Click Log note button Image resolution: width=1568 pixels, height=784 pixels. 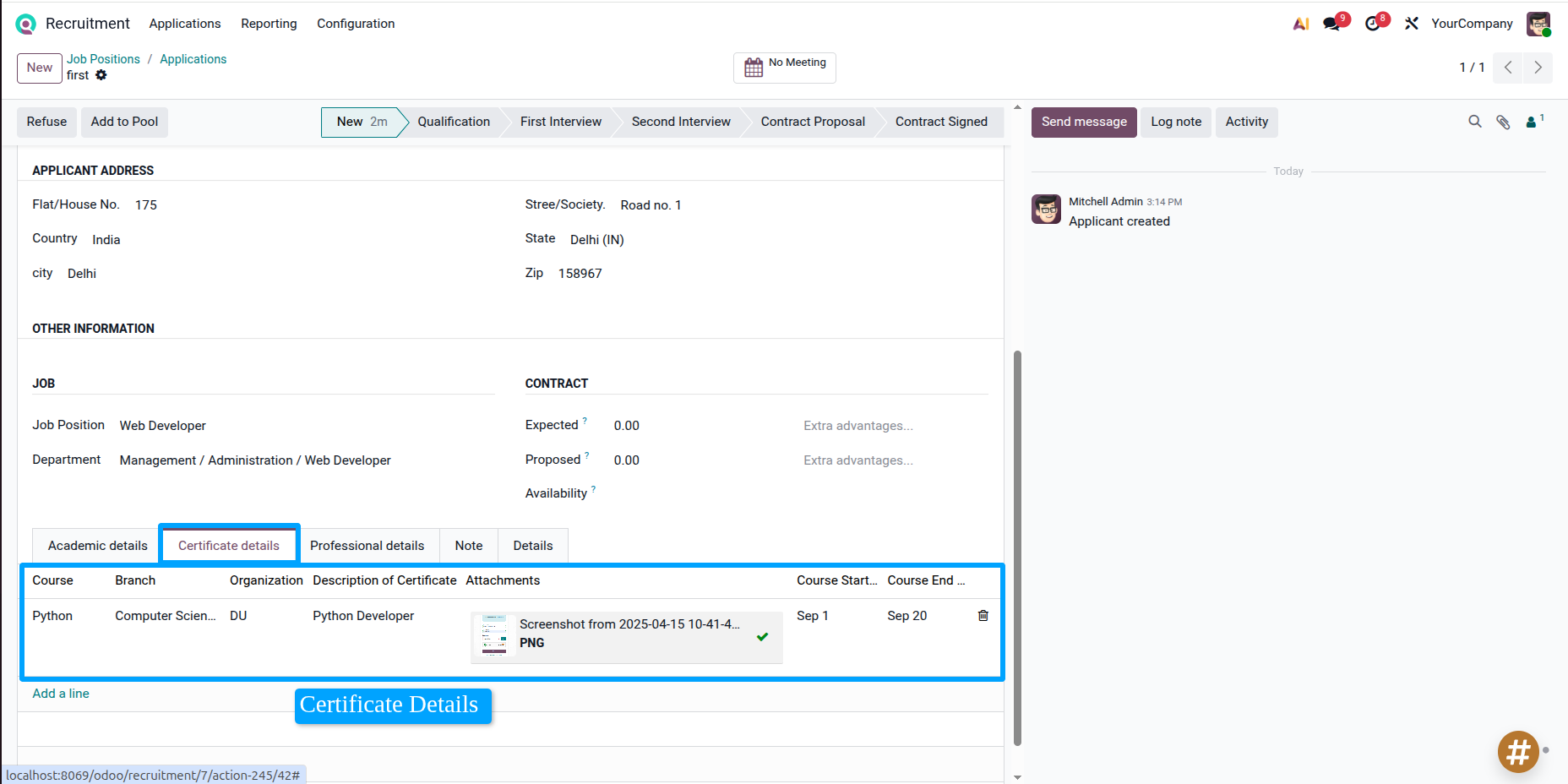[1176, 122]
